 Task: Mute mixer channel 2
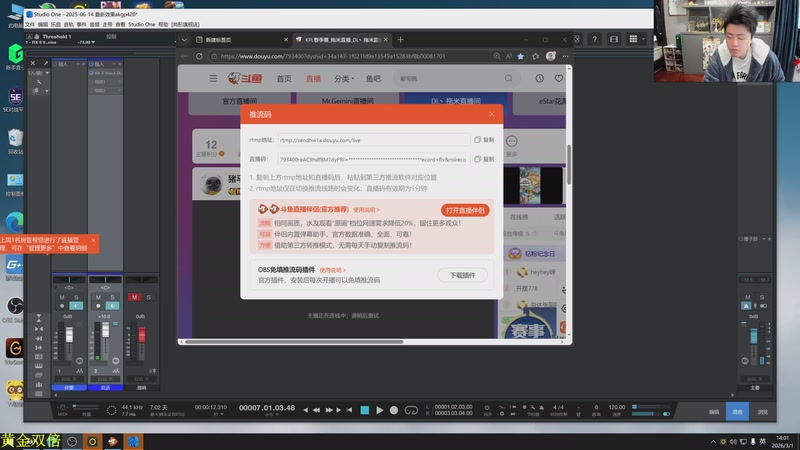click(98, 297)
